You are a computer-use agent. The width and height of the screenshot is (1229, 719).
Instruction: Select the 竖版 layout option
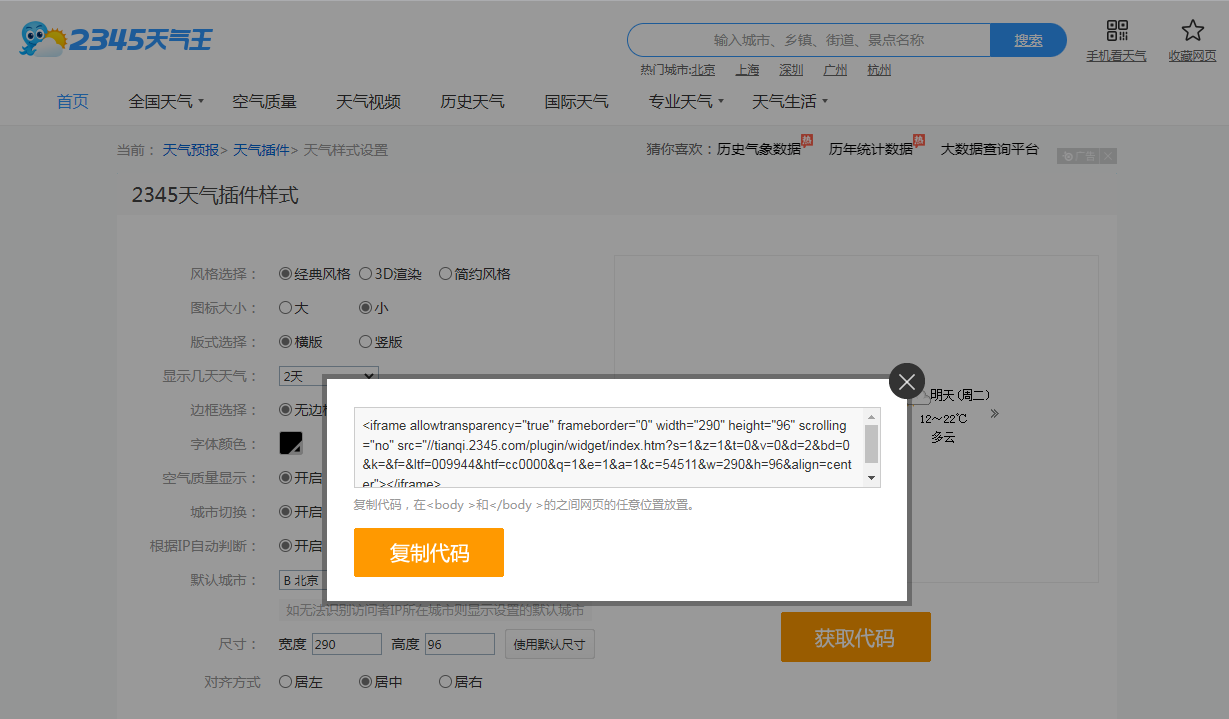click(x=365, y=342)
